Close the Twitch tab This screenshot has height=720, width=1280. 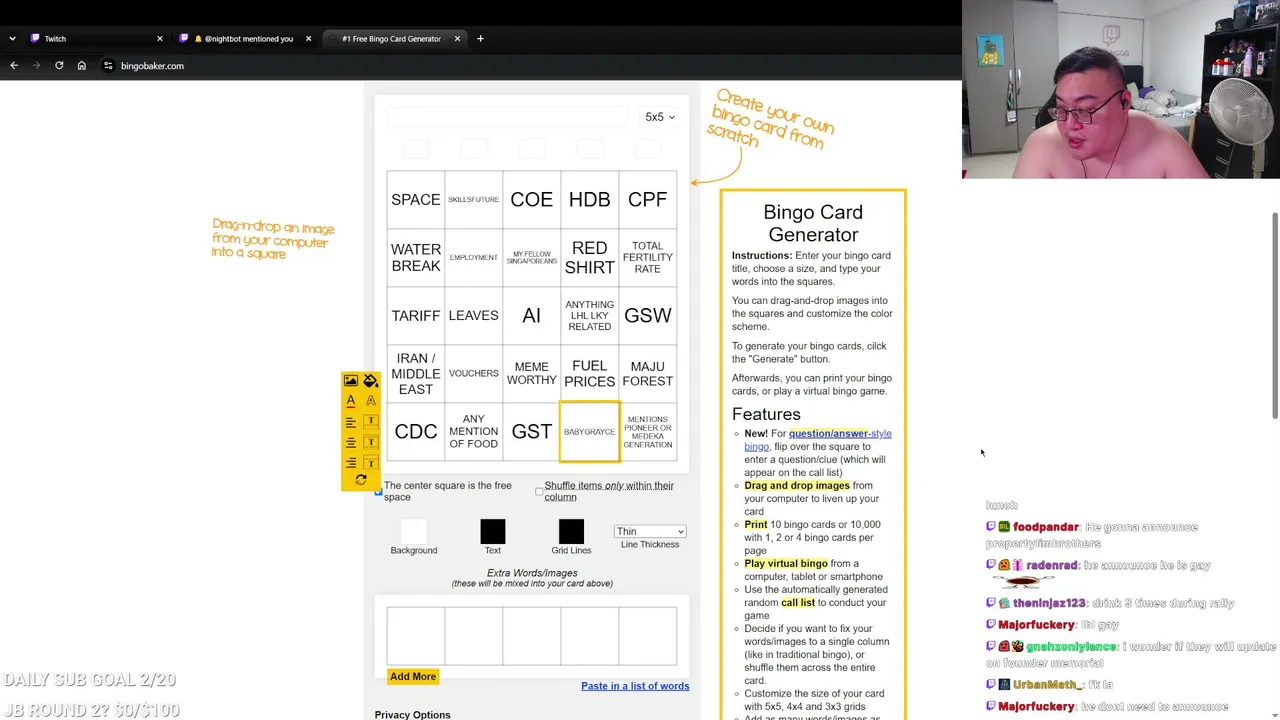pyautogui.click(x=160, y=39)
